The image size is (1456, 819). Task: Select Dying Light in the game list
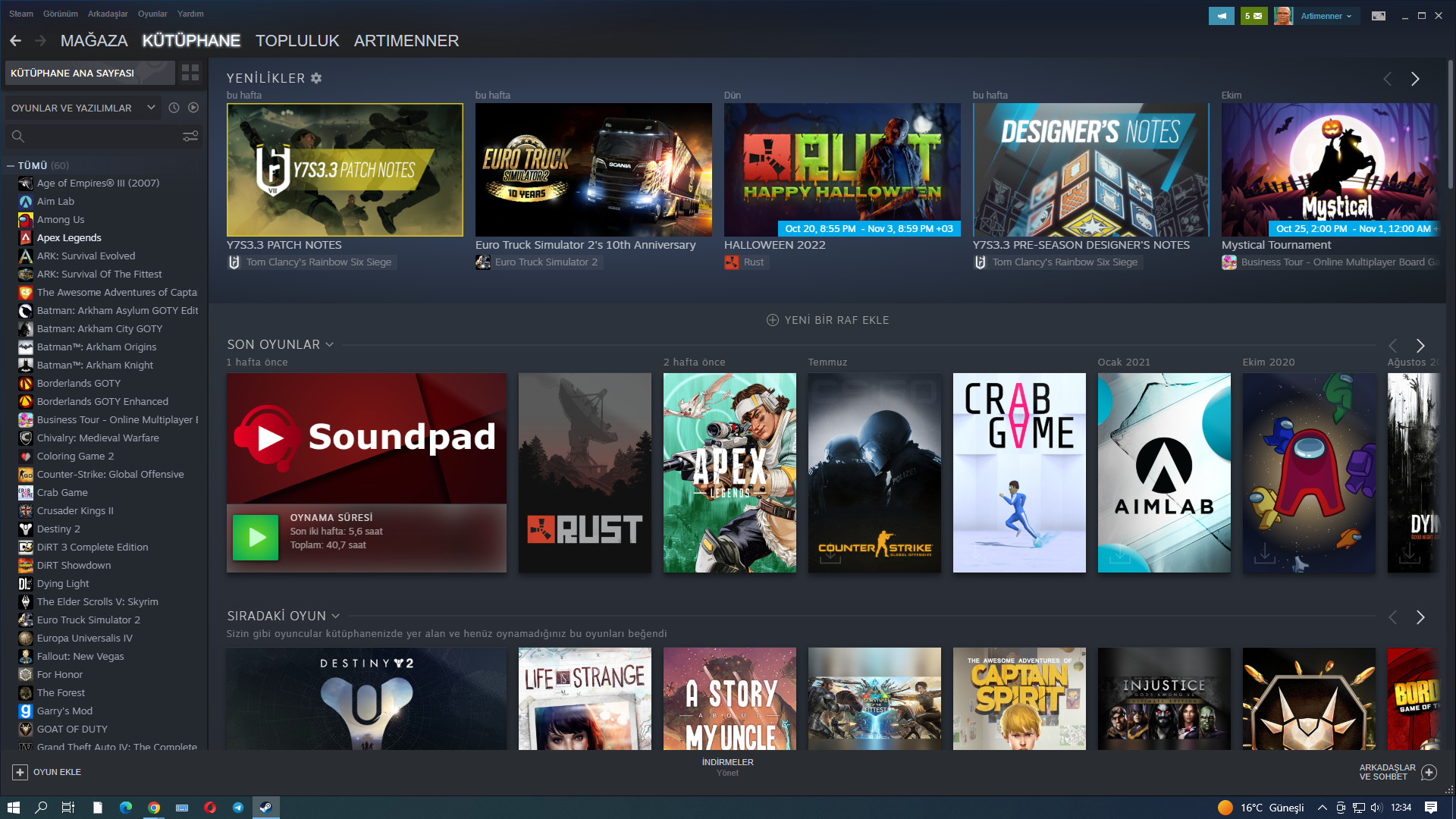(63, 583)
